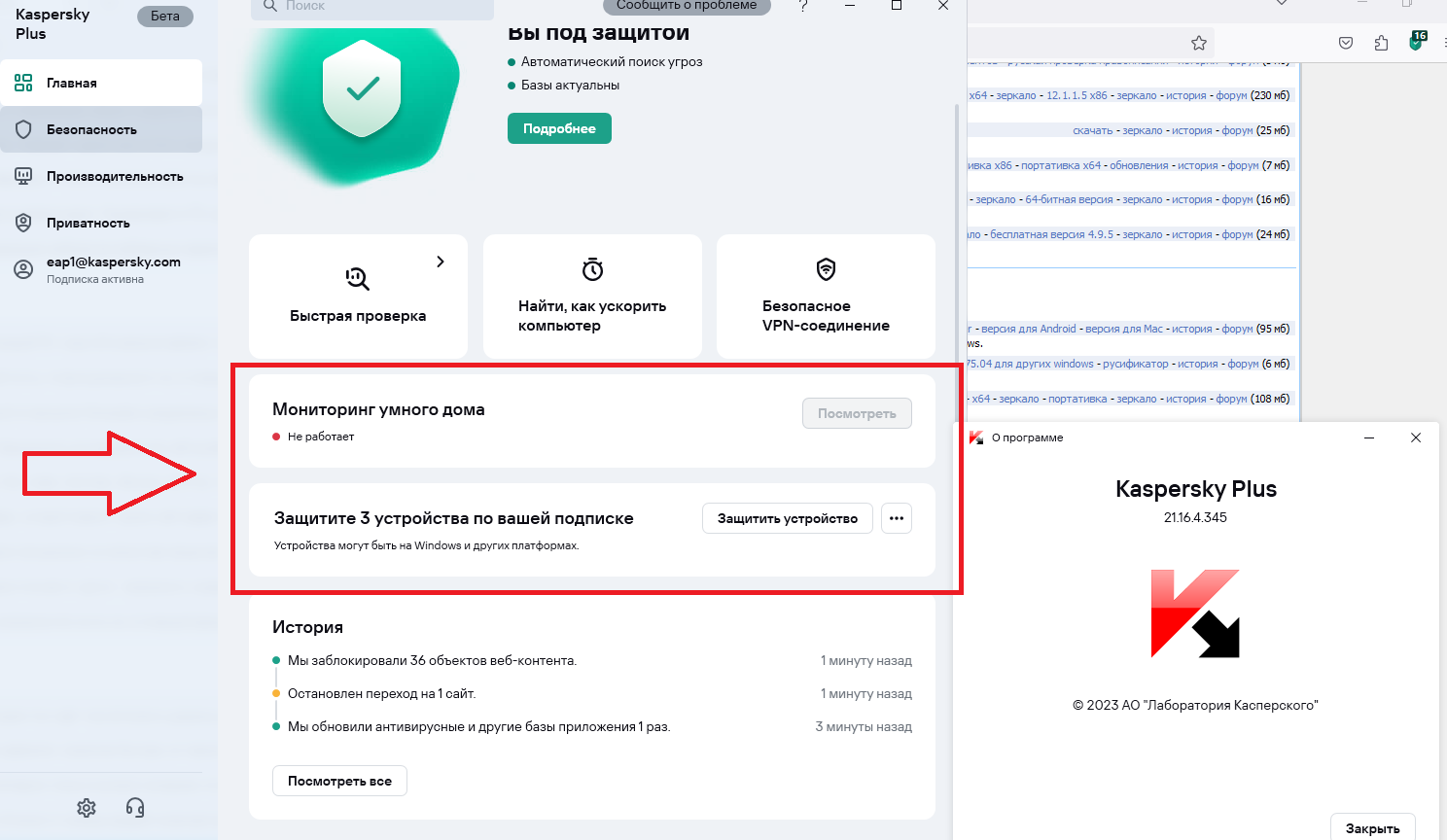Click the Quick Scan magnifier icon

[x=358, y=279]
